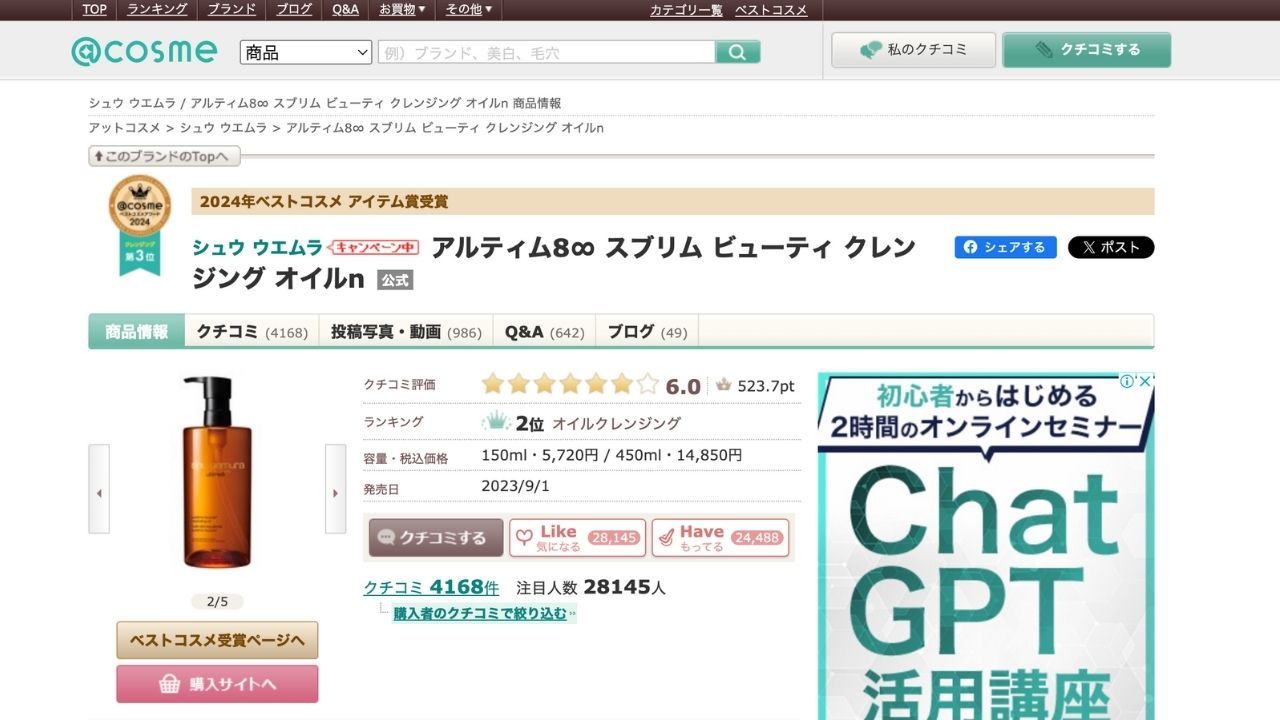Click the 2023/9/1 release date text
Screen dimensions: 1280x720
[x=515, y=486]
